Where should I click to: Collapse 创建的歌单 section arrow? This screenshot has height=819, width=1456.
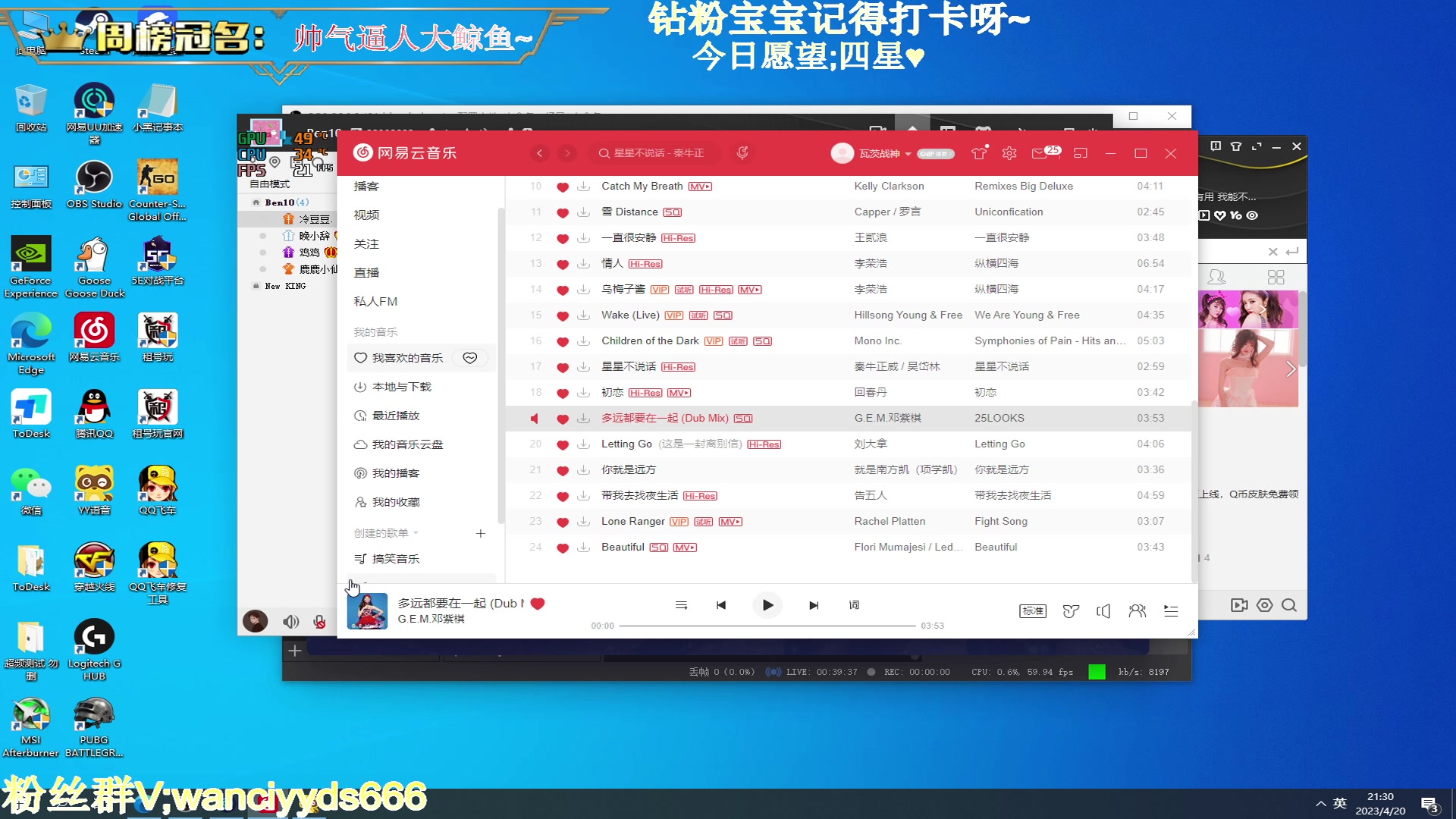coord(416,533)
